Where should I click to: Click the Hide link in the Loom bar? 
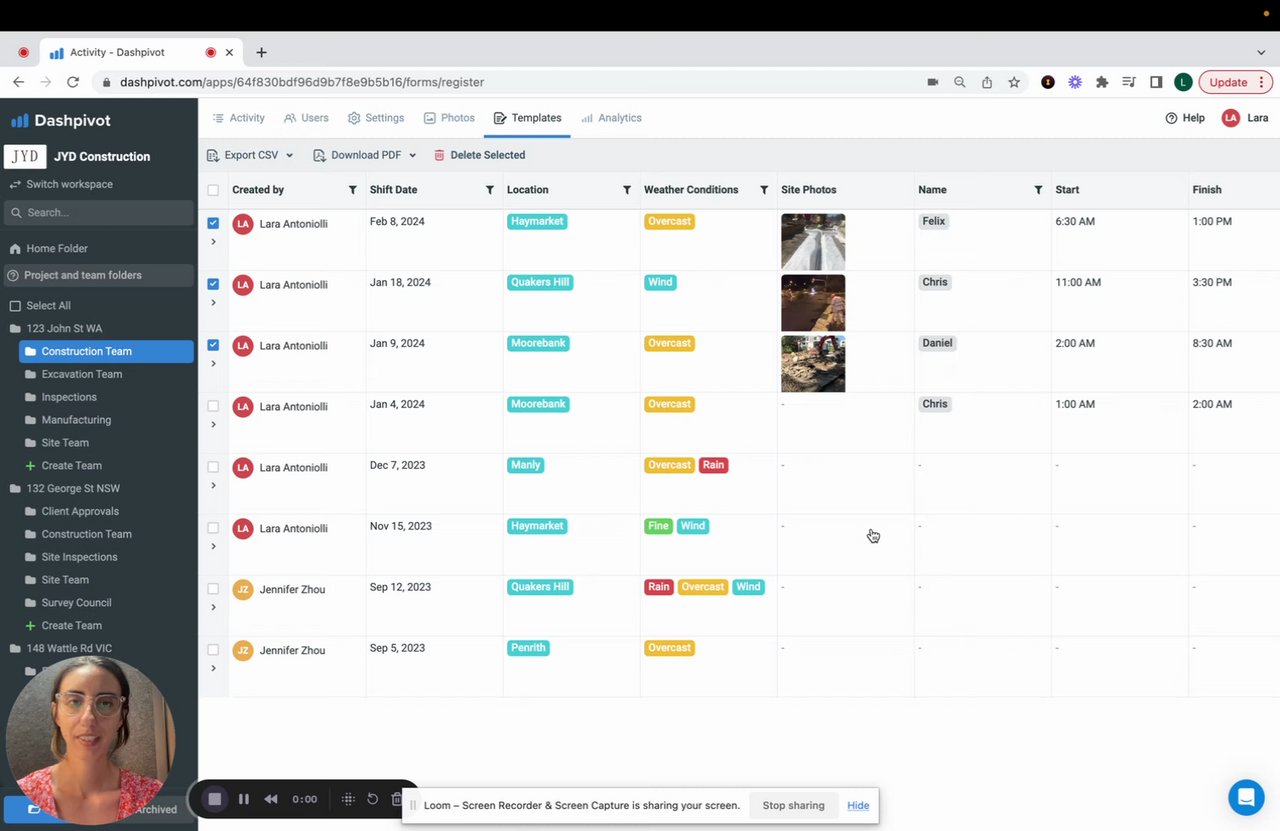858,806
